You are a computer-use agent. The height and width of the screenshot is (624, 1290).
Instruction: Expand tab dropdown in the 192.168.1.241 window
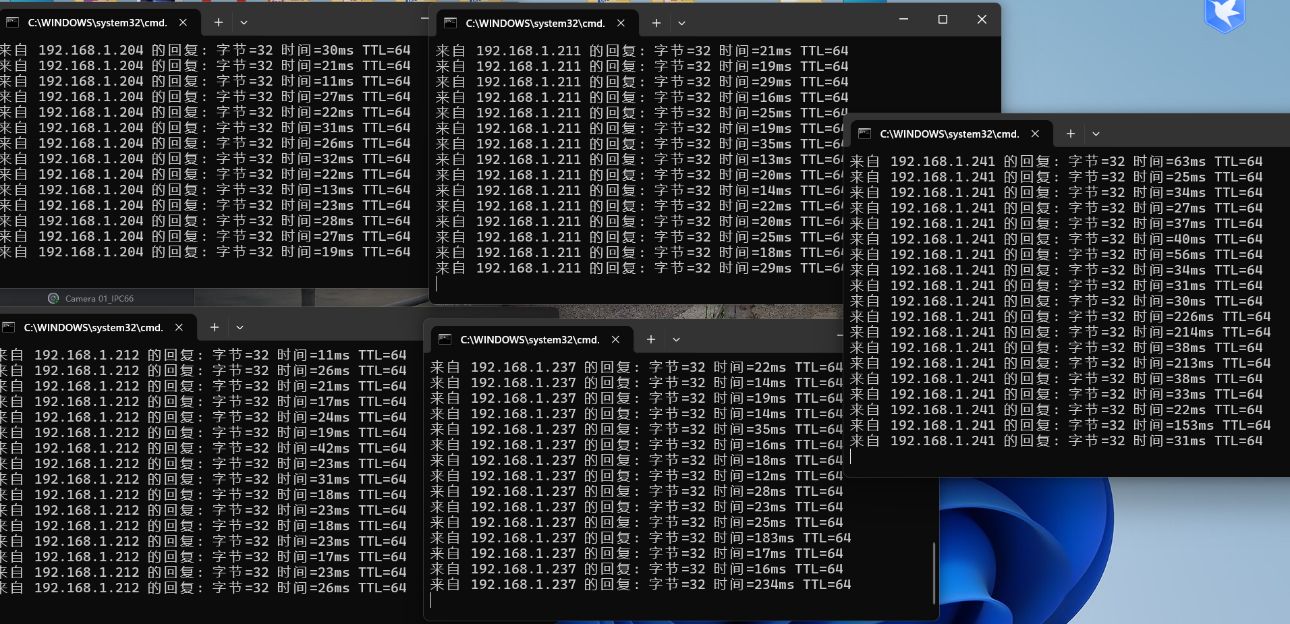click(x=1096, y=133)
